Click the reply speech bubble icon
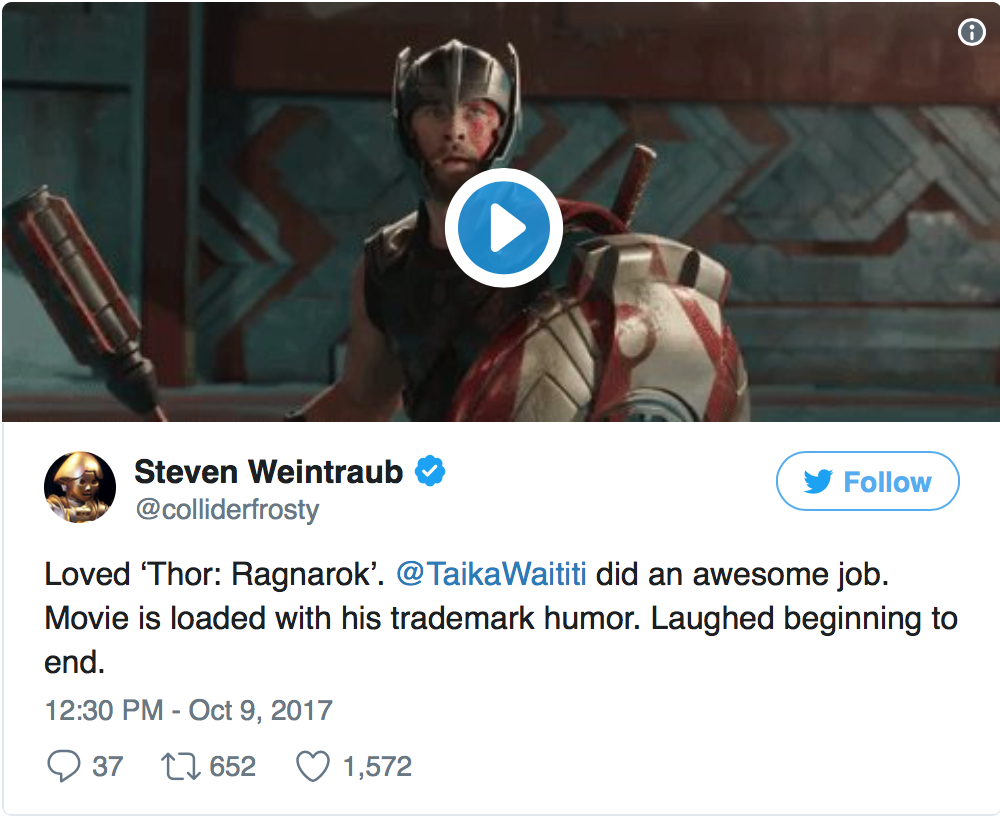The width and height of the screenshot is (1000, 816). click(x=63, y=766)
